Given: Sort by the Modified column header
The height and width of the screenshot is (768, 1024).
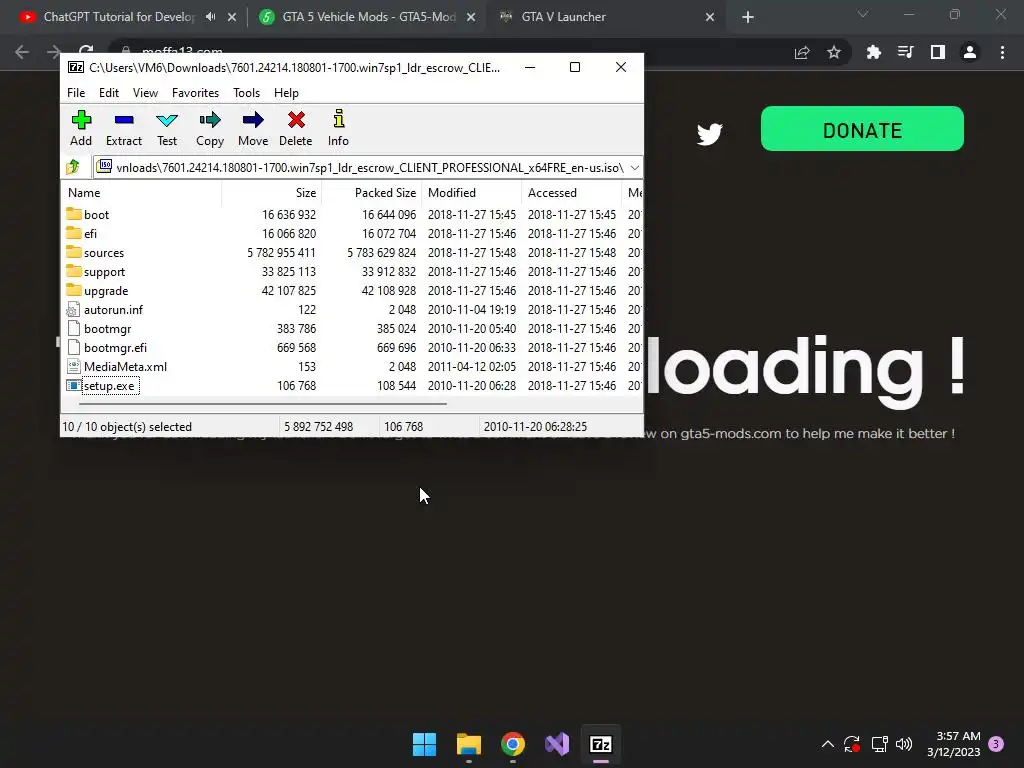Looking at the screenshot, I should click(x=471, y=193).
